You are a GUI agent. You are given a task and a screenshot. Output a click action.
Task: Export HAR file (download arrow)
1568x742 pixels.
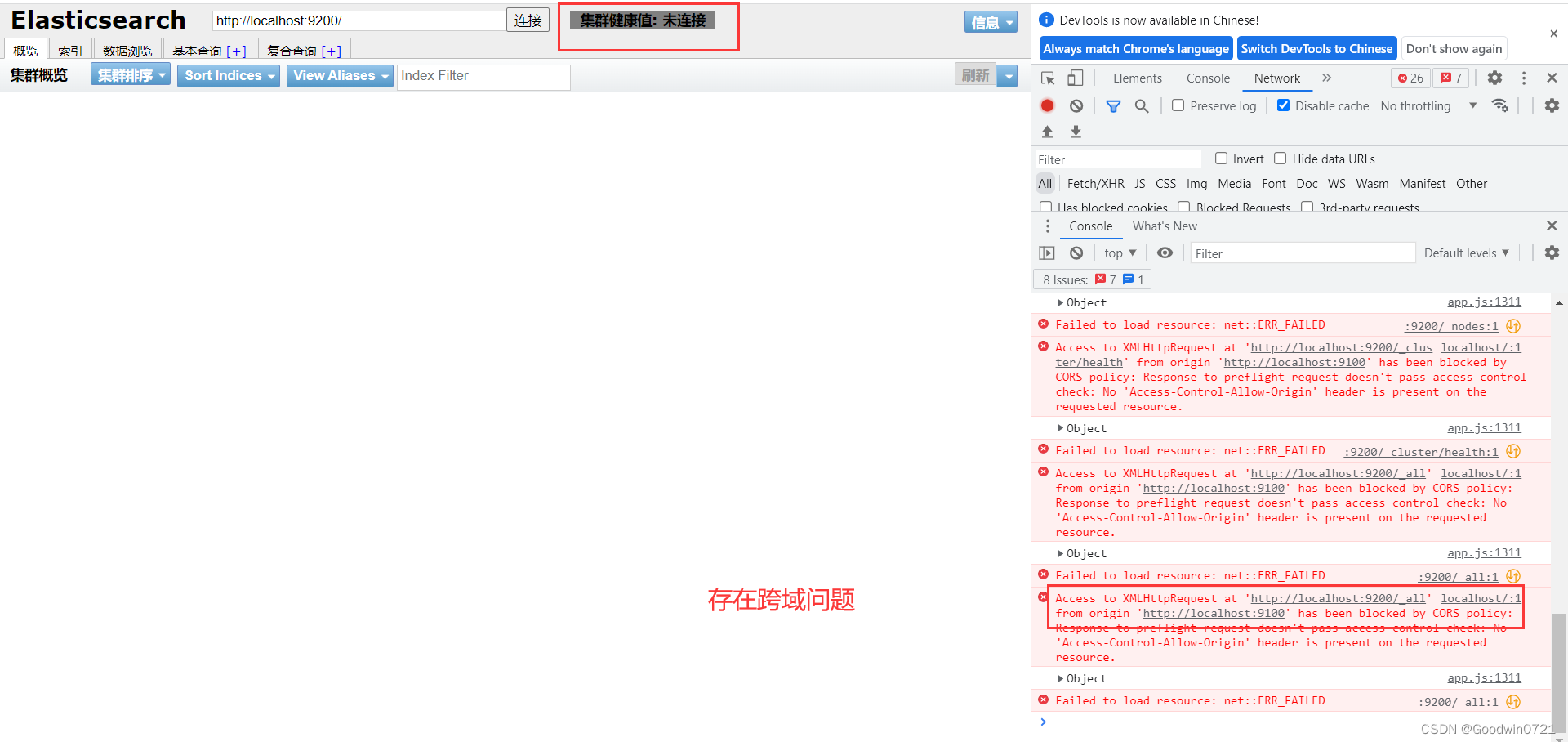(1076, 131)
